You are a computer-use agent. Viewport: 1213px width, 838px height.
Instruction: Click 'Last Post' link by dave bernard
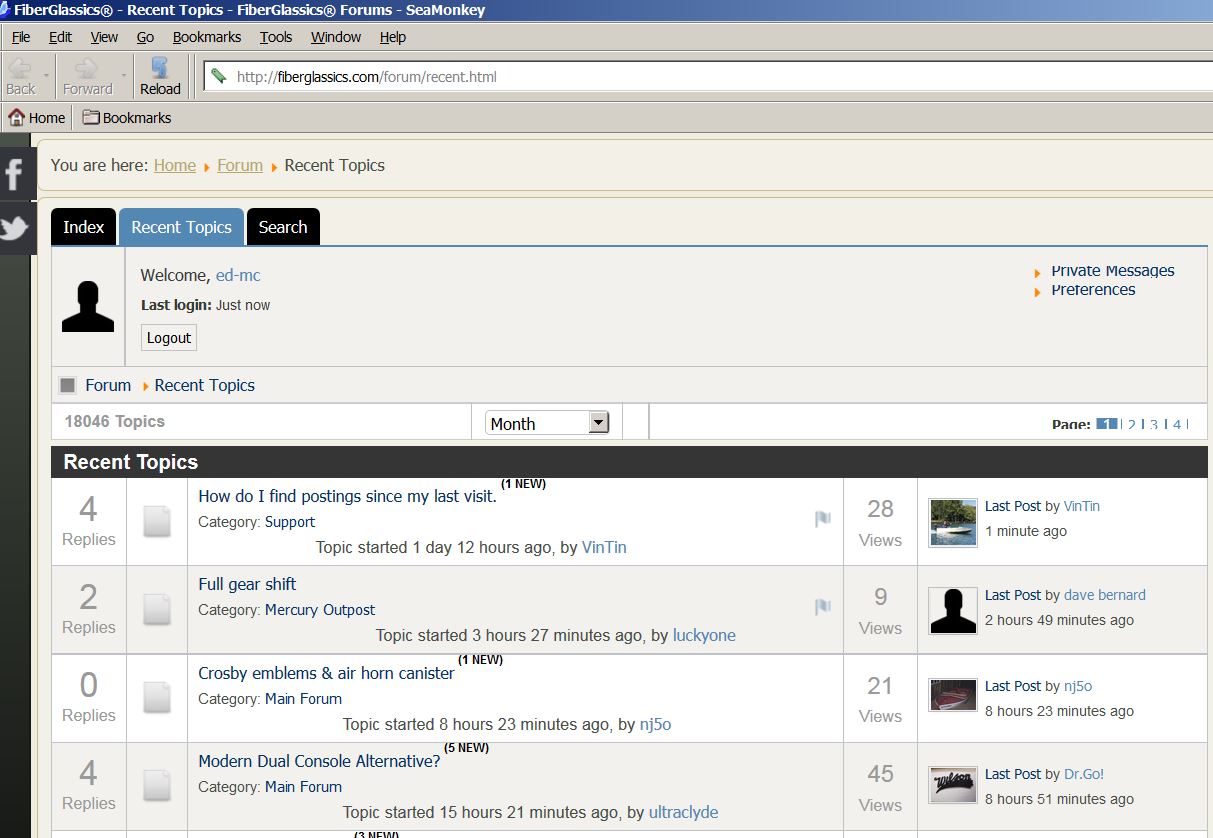coord(1013,595)
